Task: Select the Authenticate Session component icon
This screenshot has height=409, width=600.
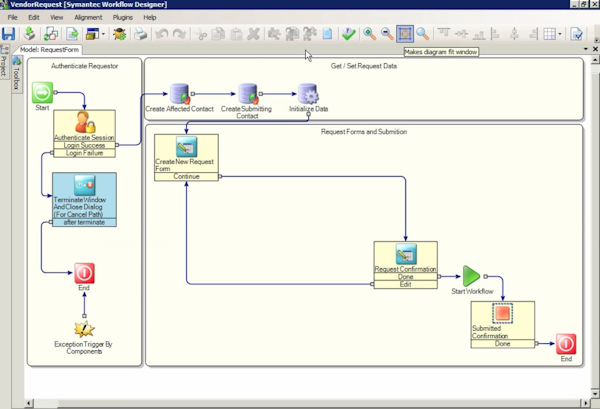Action: [x=85, y=122]
